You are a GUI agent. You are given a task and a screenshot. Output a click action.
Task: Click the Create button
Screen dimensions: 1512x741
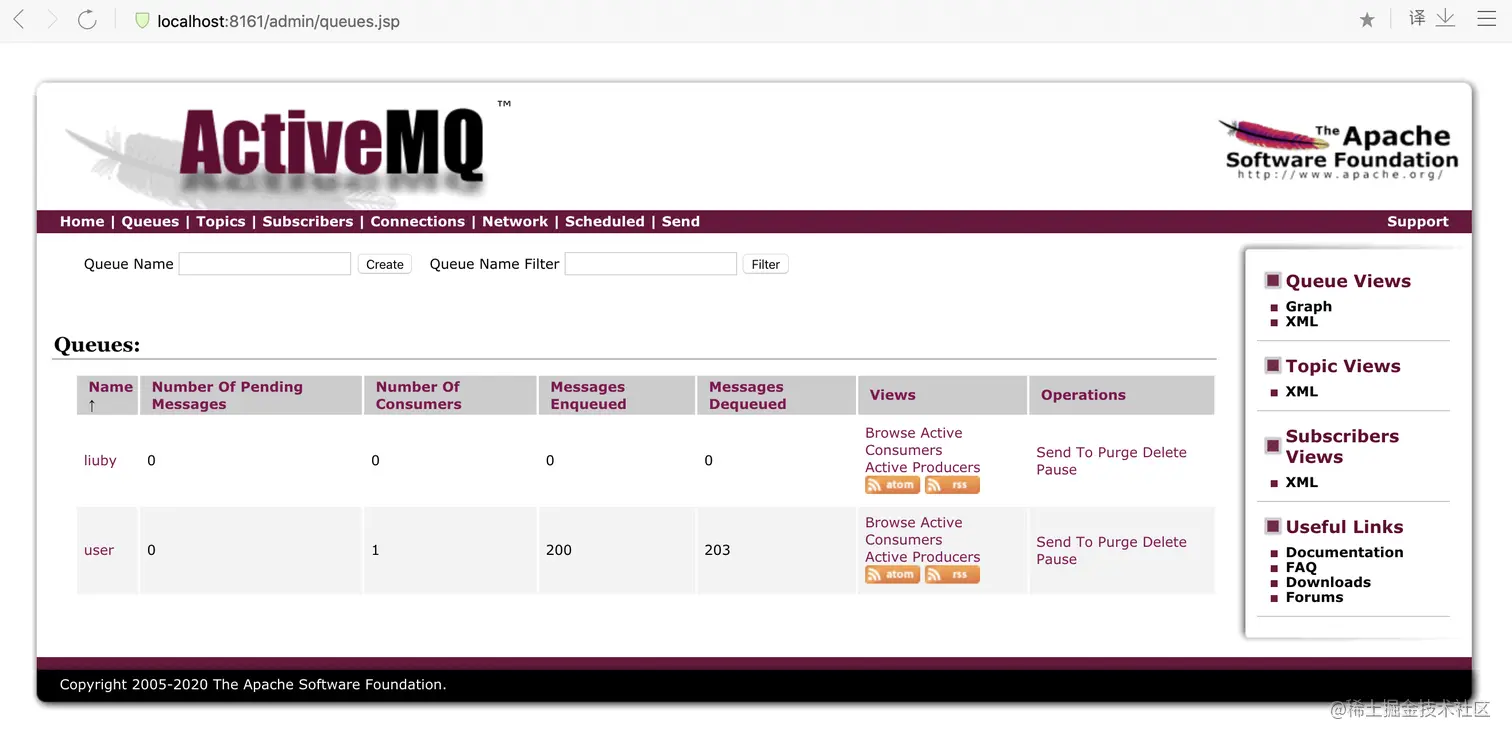coord(385,264)
